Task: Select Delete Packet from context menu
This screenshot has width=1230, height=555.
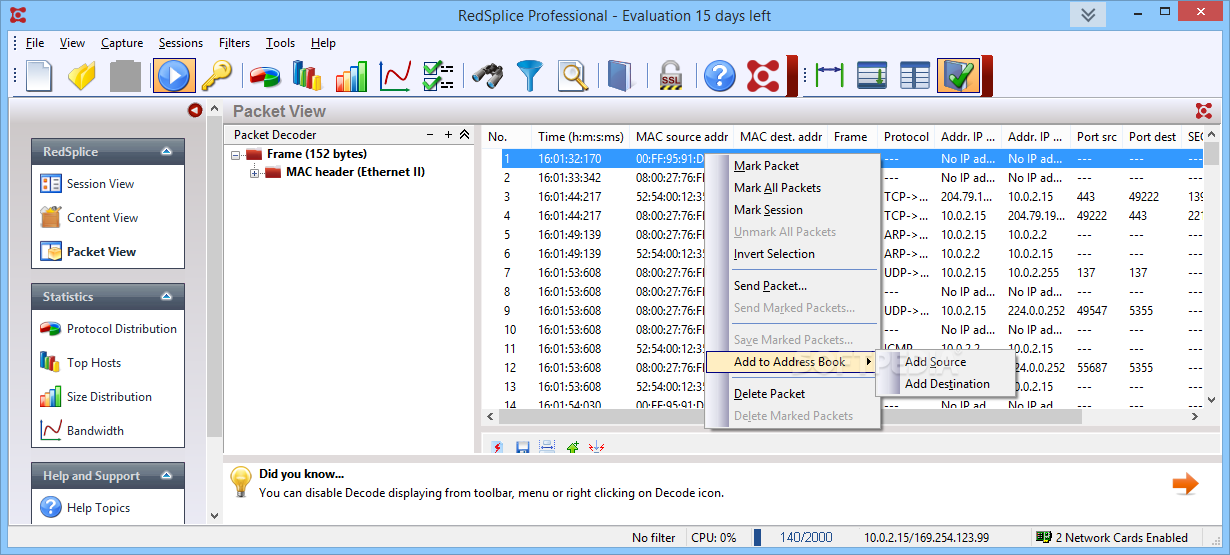Action: [x=793, y=394]
